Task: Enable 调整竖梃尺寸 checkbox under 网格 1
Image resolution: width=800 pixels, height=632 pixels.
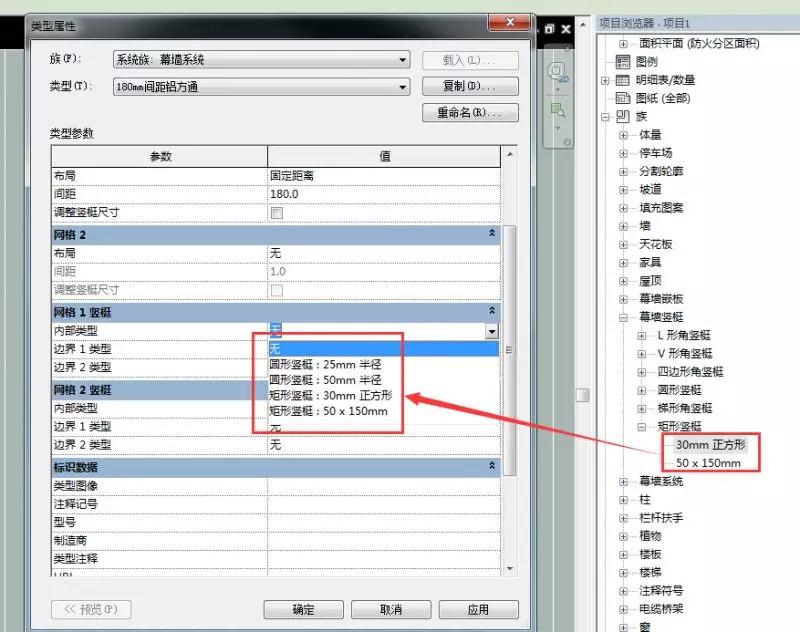Action: [x=277, y=213]
